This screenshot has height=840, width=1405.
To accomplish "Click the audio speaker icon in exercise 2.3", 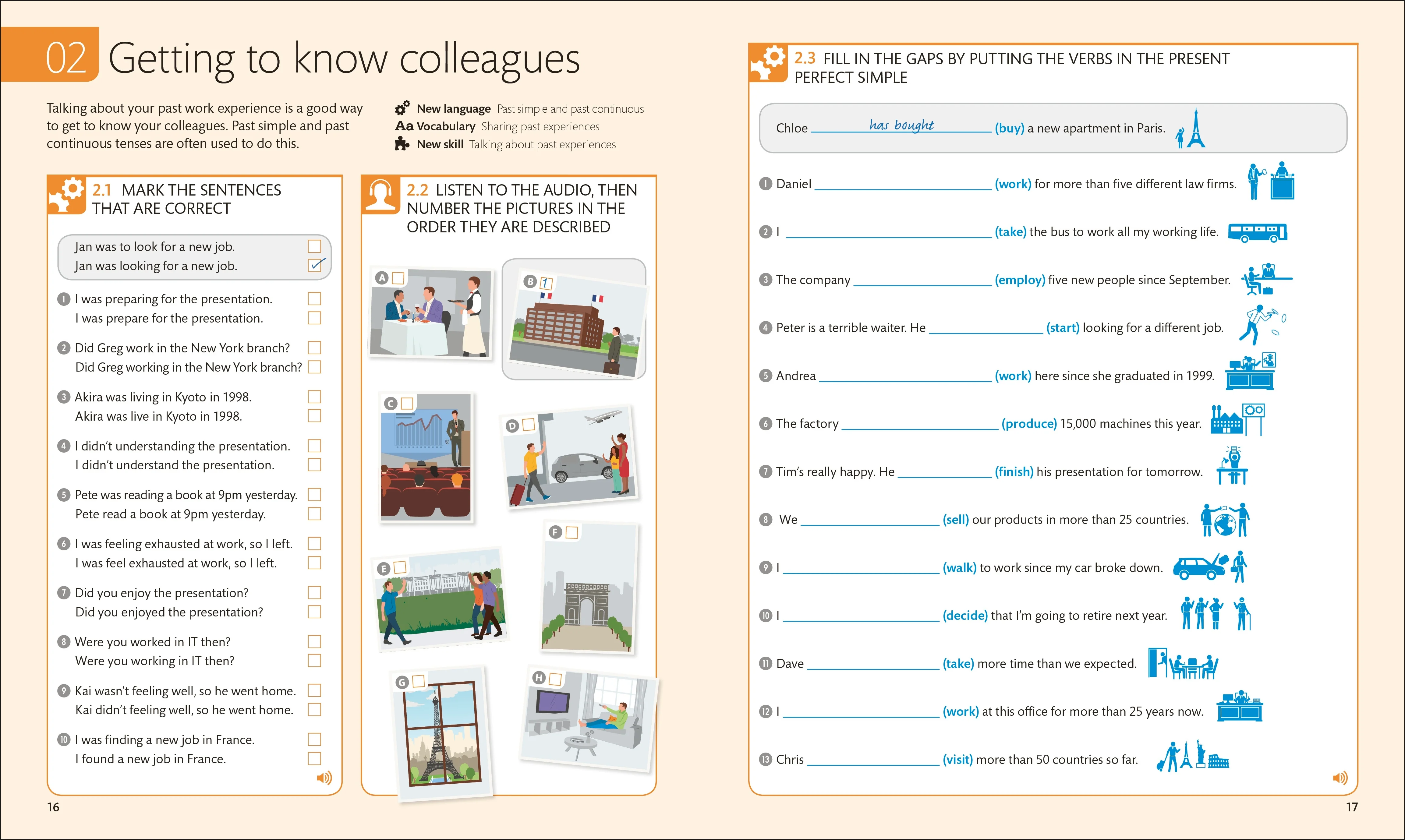I will click(x=1340, y=778).
